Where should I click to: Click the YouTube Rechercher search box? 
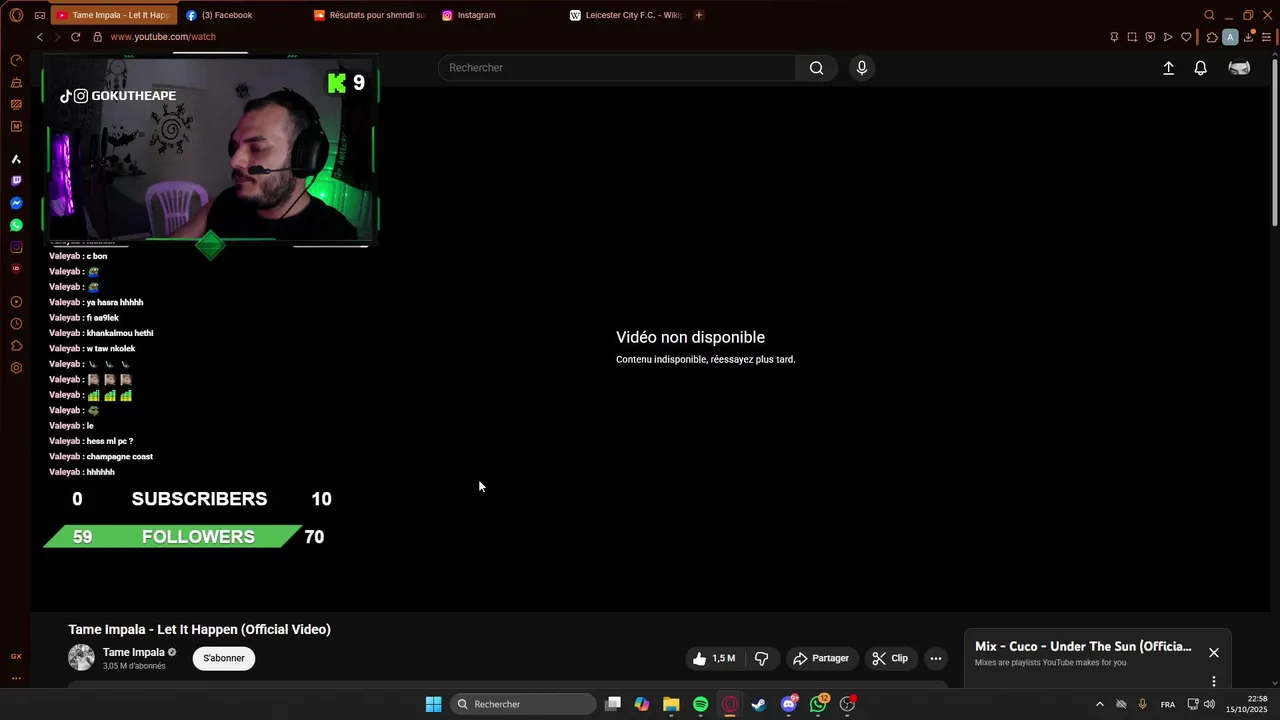tap(617, 68)
